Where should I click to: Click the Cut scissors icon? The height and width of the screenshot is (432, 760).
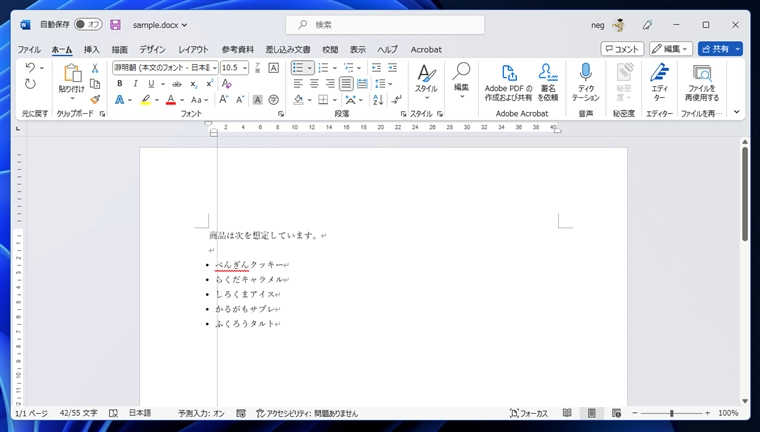point(95,68)
